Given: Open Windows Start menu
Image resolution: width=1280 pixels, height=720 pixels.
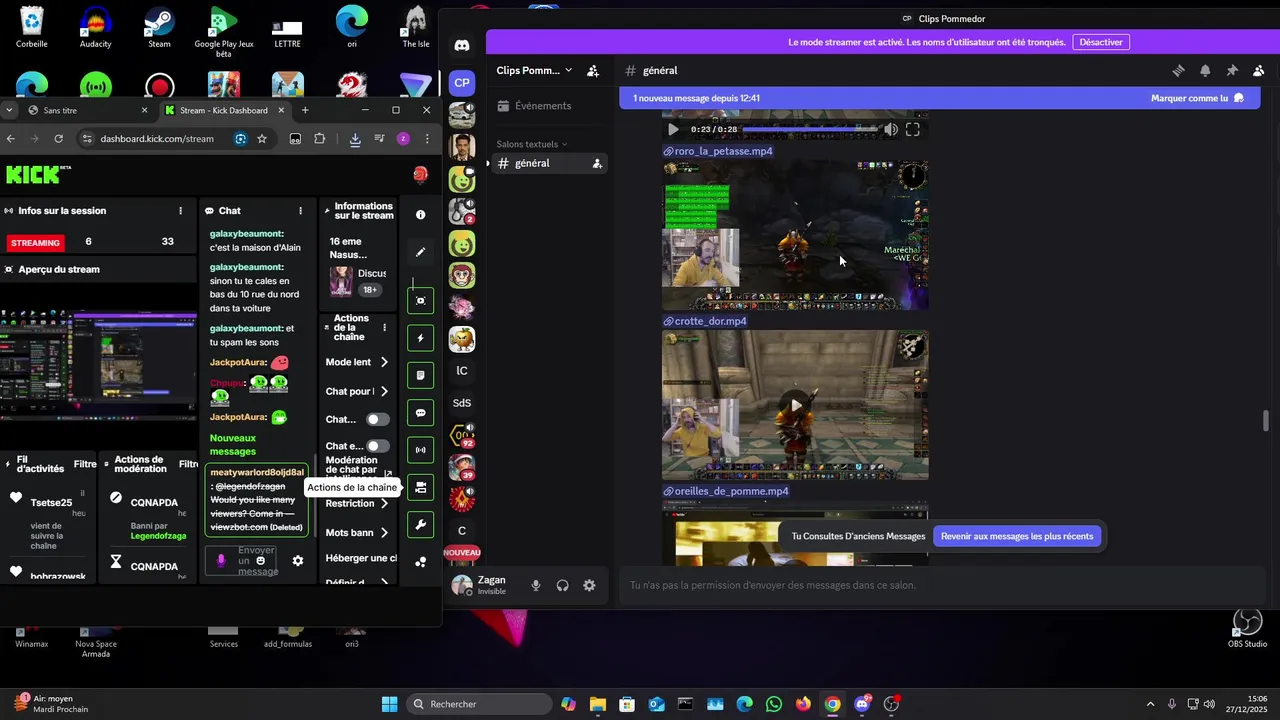Looking at the screenshot, I should click(389, 704).
